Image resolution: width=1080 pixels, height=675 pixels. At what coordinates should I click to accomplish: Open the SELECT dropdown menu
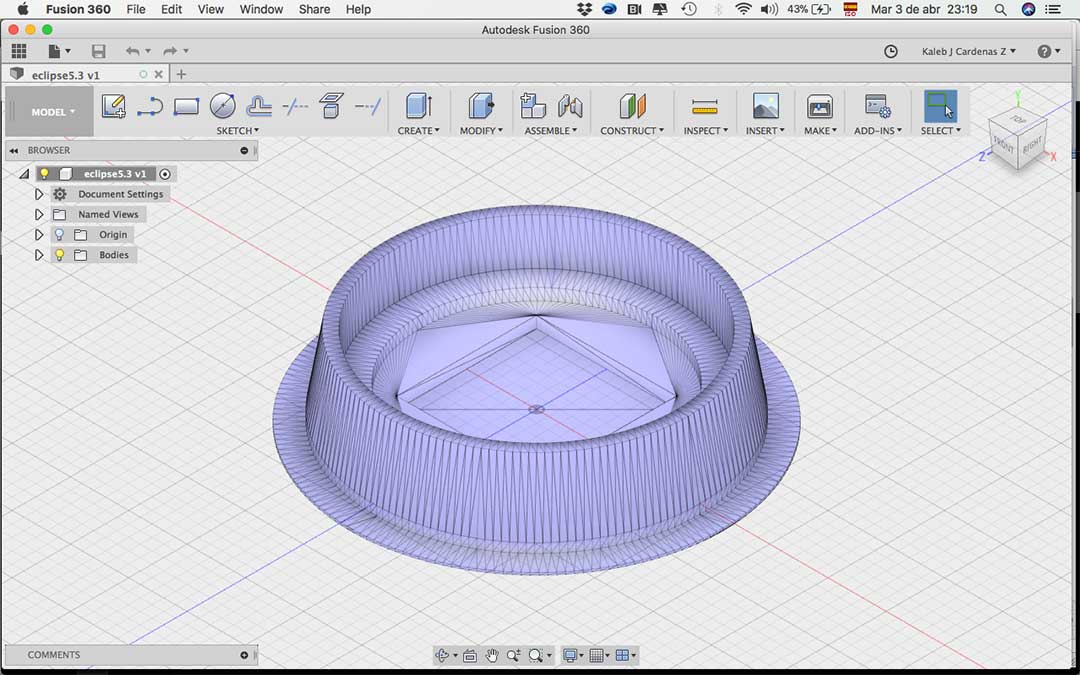941,130
